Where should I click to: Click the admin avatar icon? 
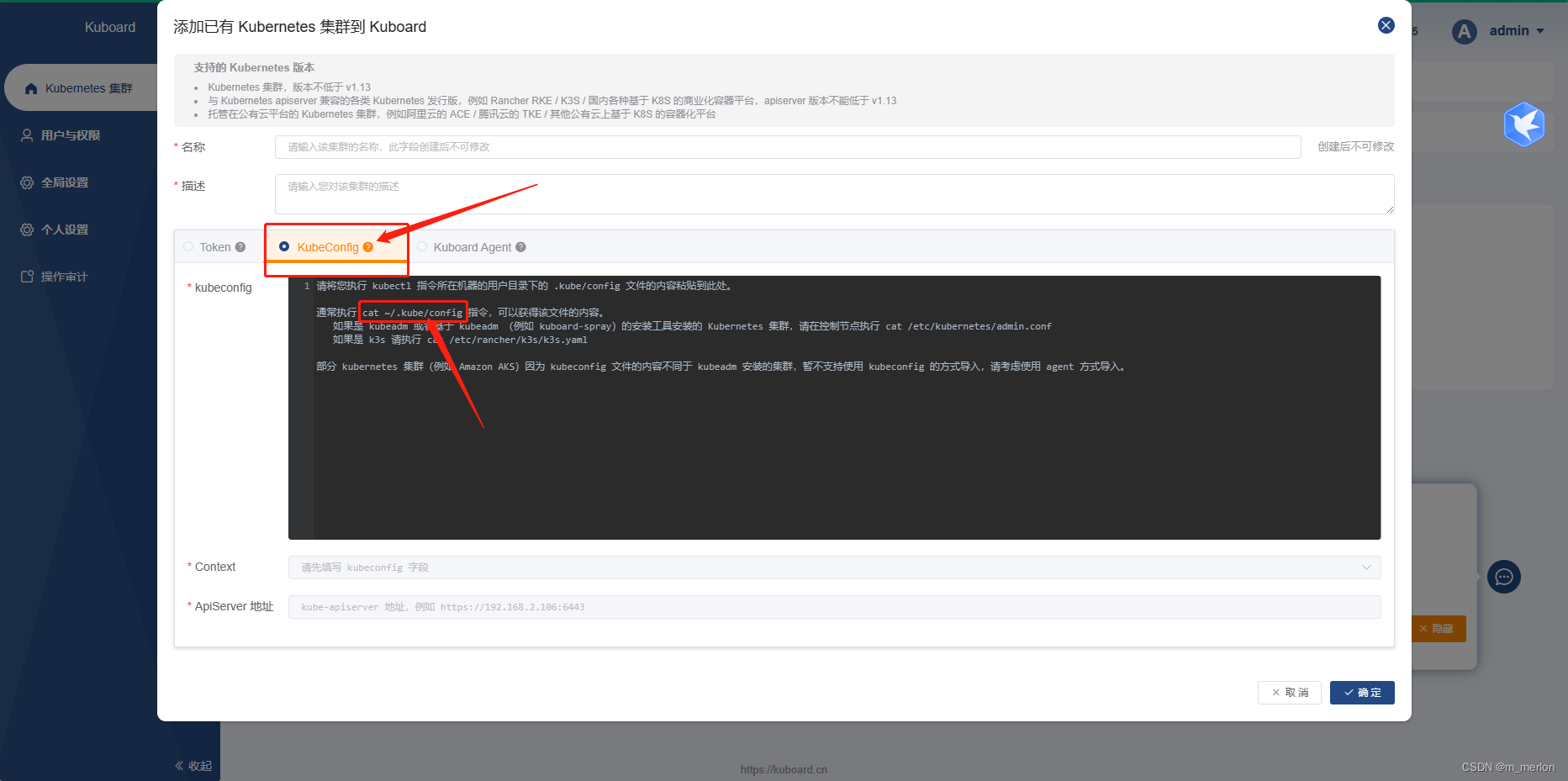click(1465, 32)
